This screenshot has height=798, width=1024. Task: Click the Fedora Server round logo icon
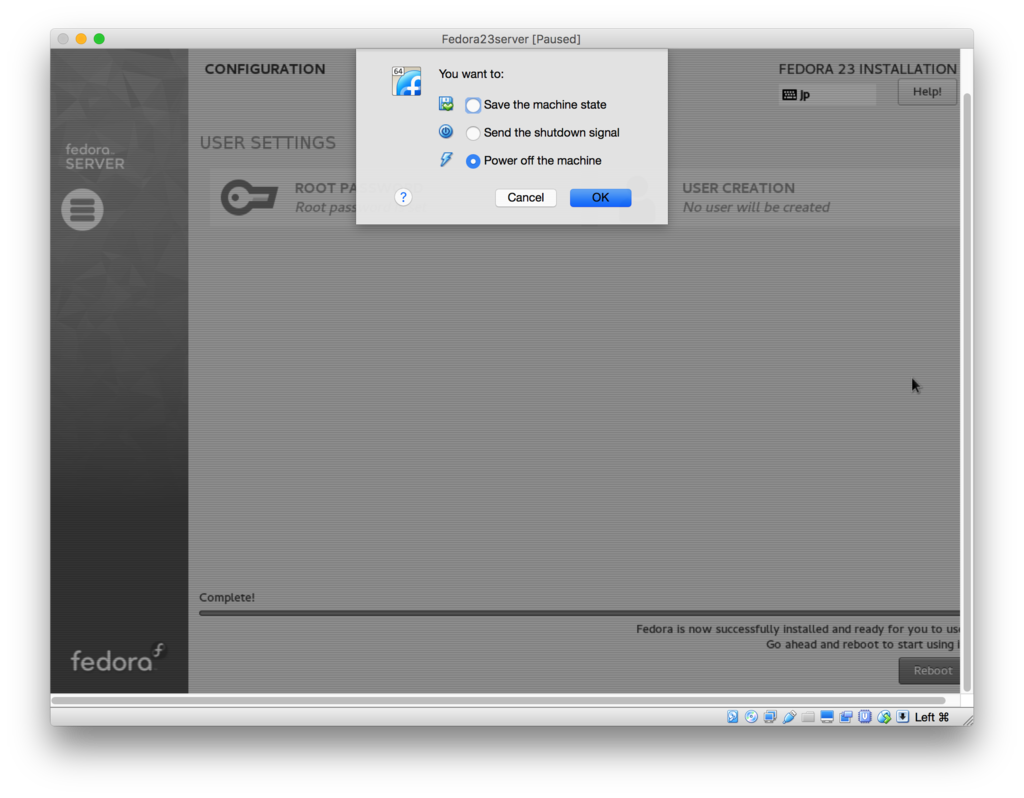click(x=82, y=210)
